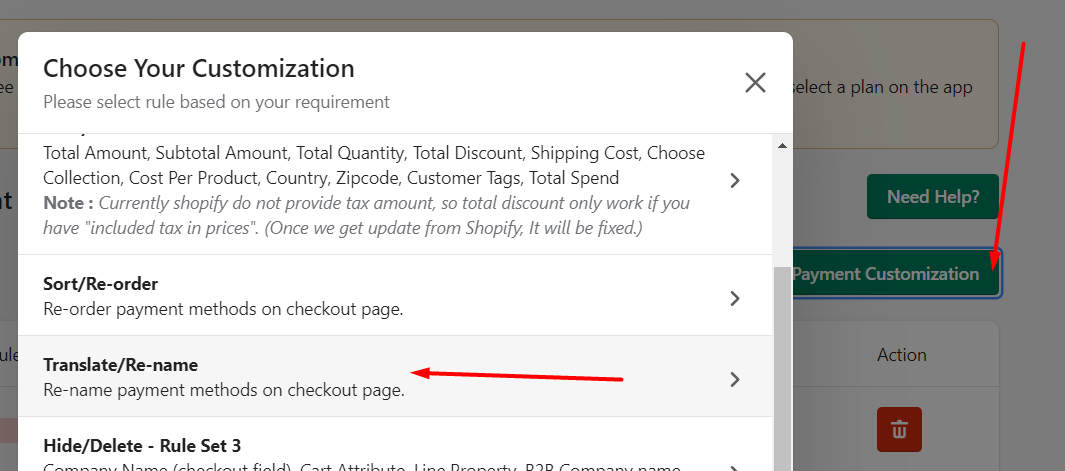
Task: Click "Re-name payment methods on checkout page" description
Action: 223,390
